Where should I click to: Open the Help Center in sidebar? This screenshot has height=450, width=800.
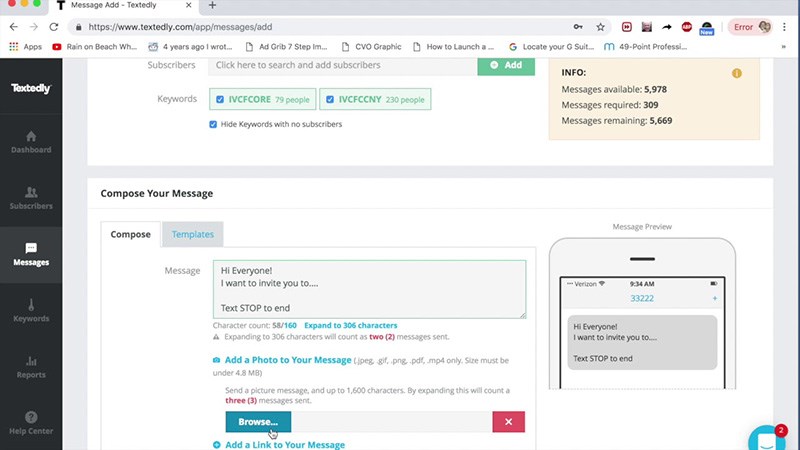tap(31, 423)
